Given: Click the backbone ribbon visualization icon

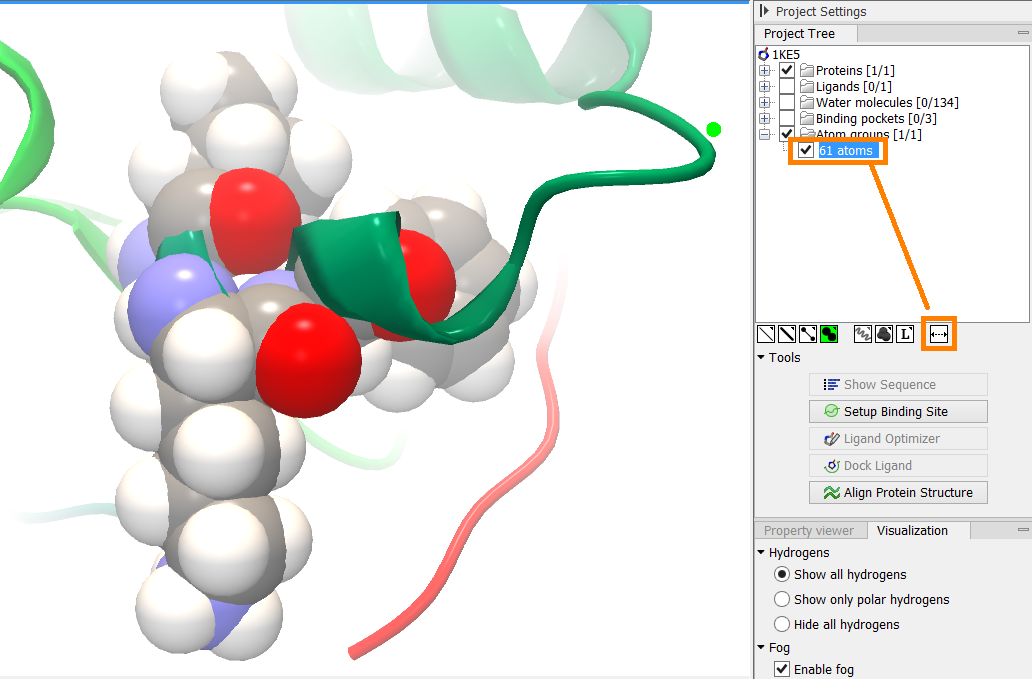Looking at the screenshot, I should click(862, 334).
